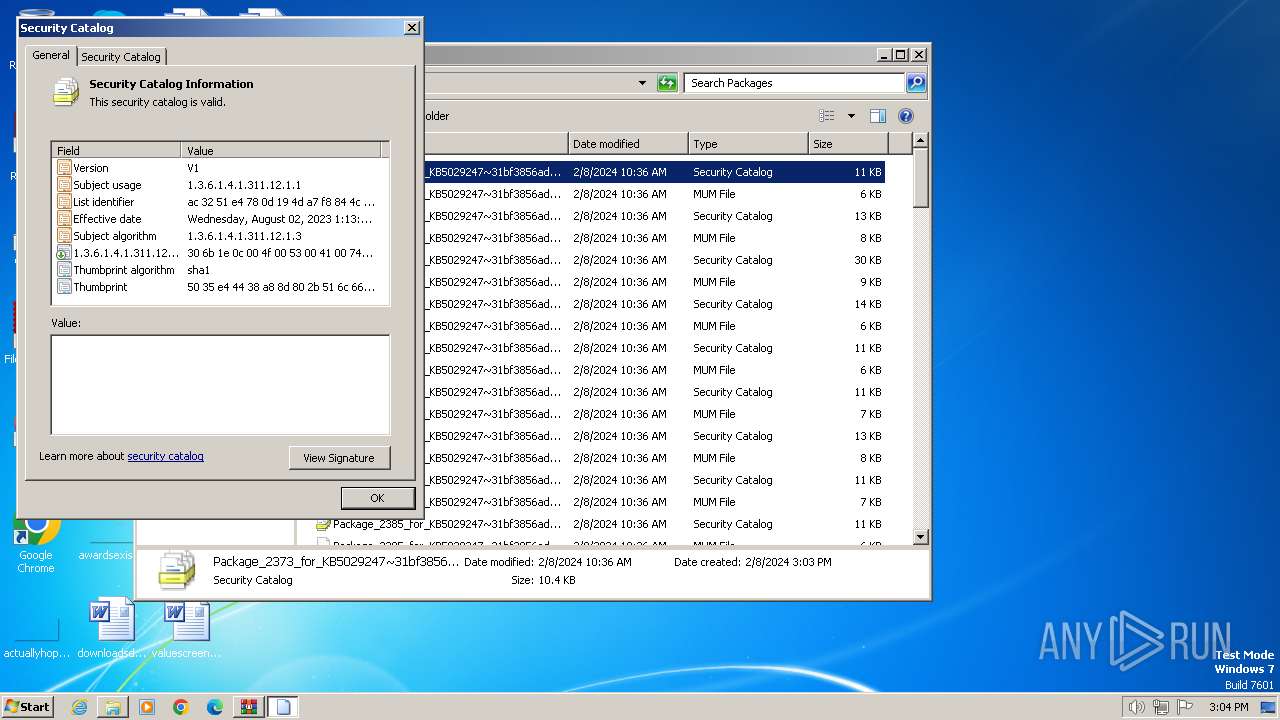Screen dimensions: 1280x720
Task: Click Date created value in details pane
Action: [787, 562]
